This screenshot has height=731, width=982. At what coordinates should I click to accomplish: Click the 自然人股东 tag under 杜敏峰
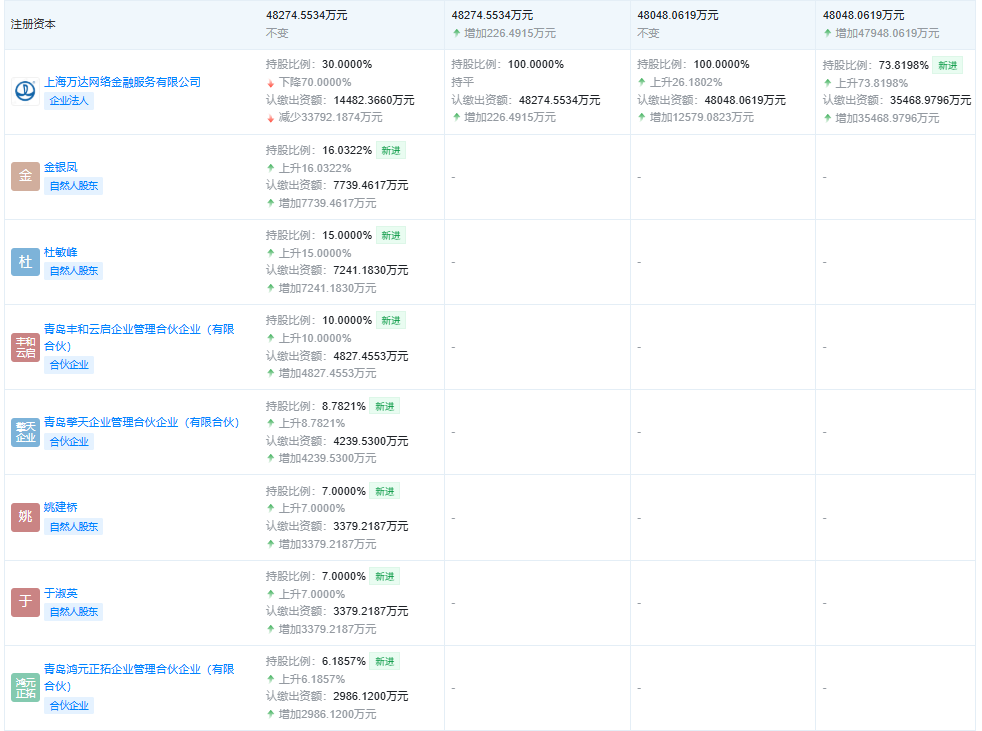coord(73,271)
